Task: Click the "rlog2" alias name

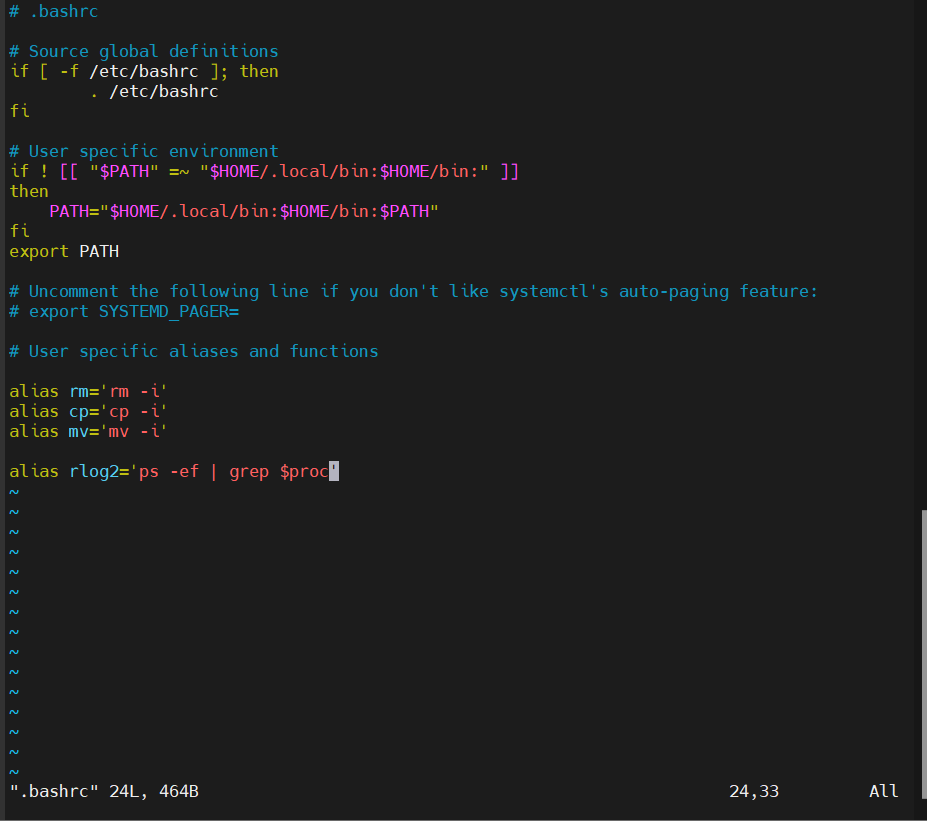Action: coord(94,472)
